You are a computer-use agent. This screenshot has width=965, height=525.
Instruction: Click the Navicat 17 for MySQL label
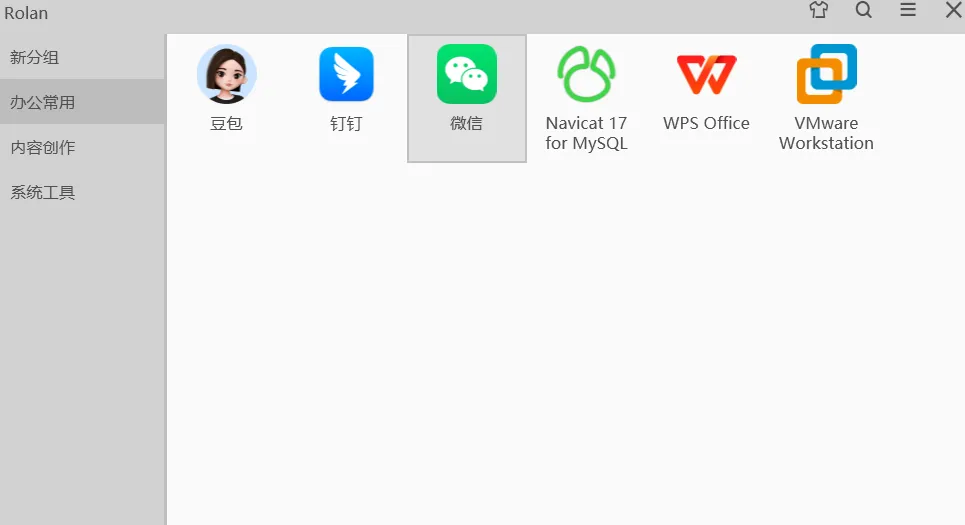587,133
